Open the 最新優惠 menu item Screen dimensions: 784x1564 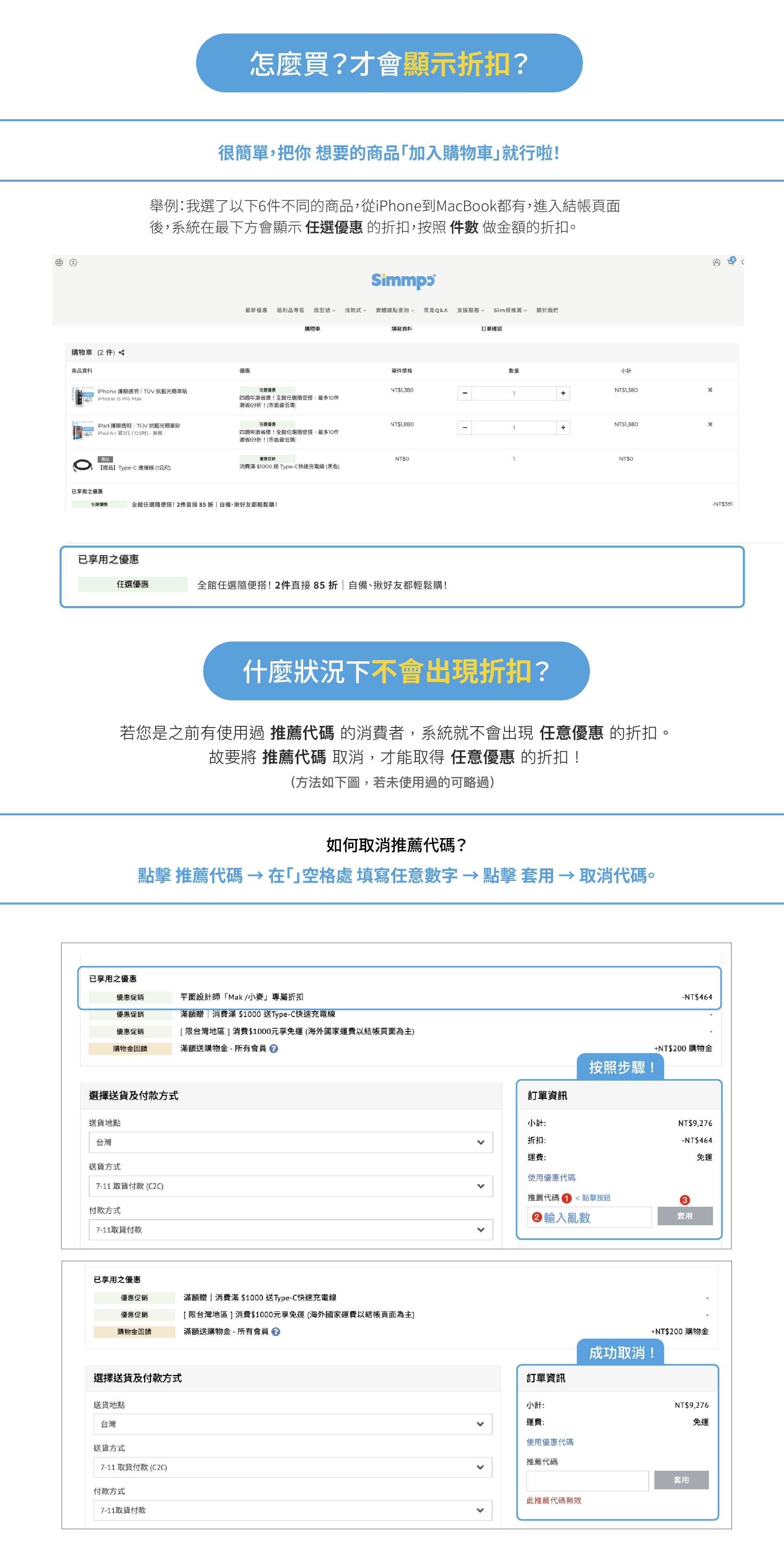pyautogui.click(x=256, y=310)
